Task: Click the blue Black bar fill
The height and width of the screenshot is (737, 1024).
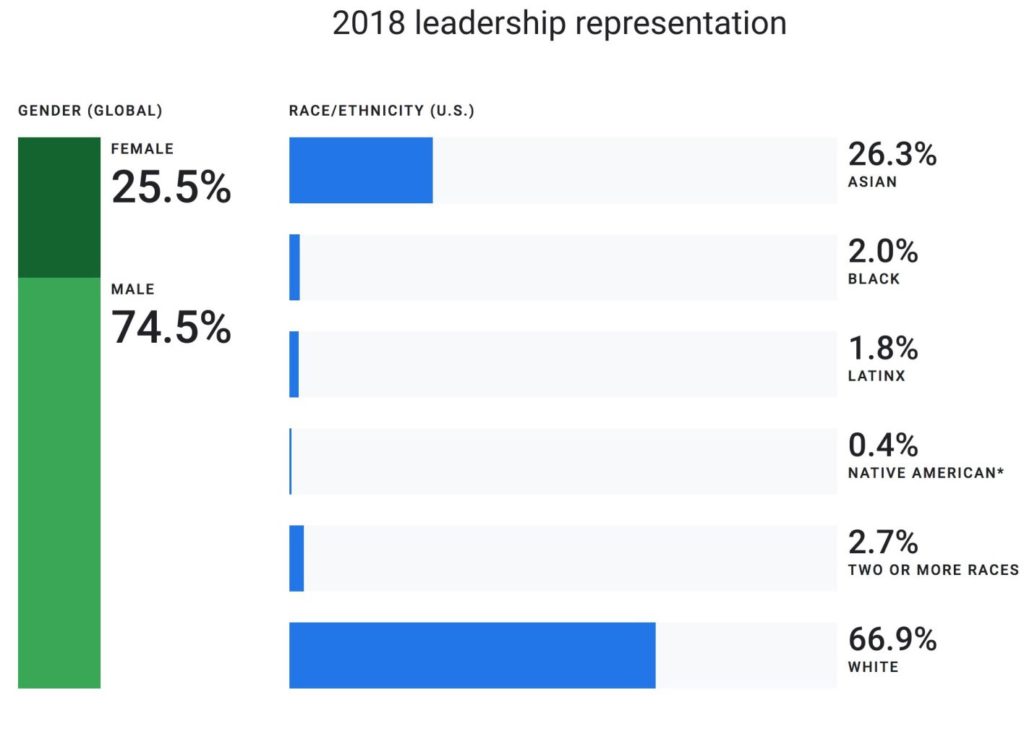Action: click(294, 267)
